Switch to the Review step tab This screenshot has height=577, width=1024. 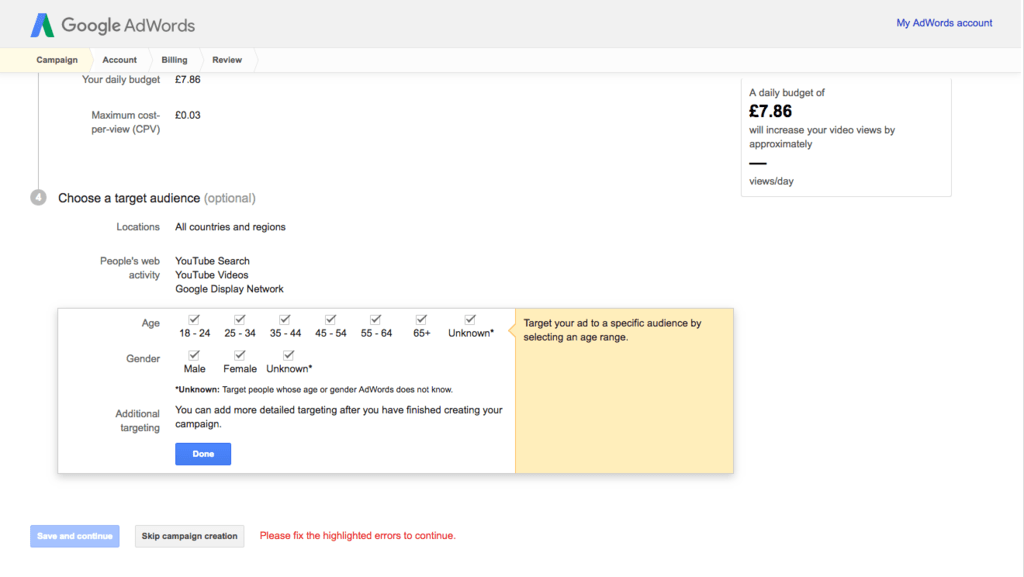point(227,59)
